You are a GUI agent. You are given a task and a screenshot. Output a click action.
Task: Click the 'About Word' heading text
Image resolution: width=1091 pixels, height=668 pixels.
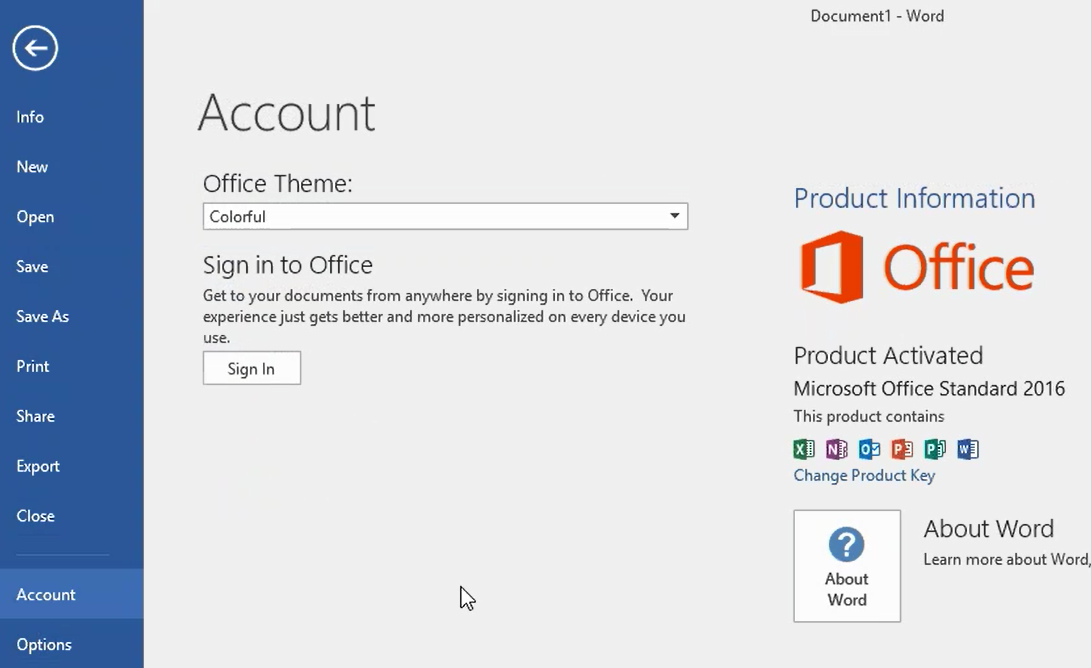pyautogui.click(x=989, y=529)
